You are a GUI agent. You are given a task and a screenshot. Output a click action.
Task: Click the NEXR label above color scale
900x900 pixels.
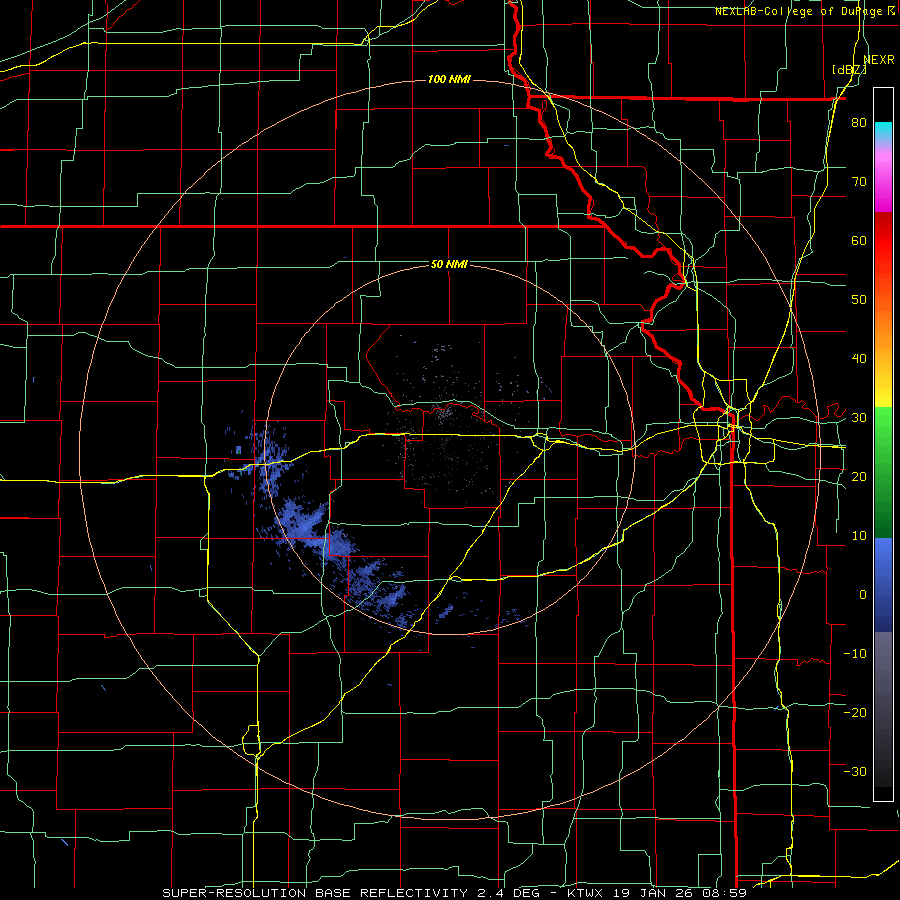(879, 60)
